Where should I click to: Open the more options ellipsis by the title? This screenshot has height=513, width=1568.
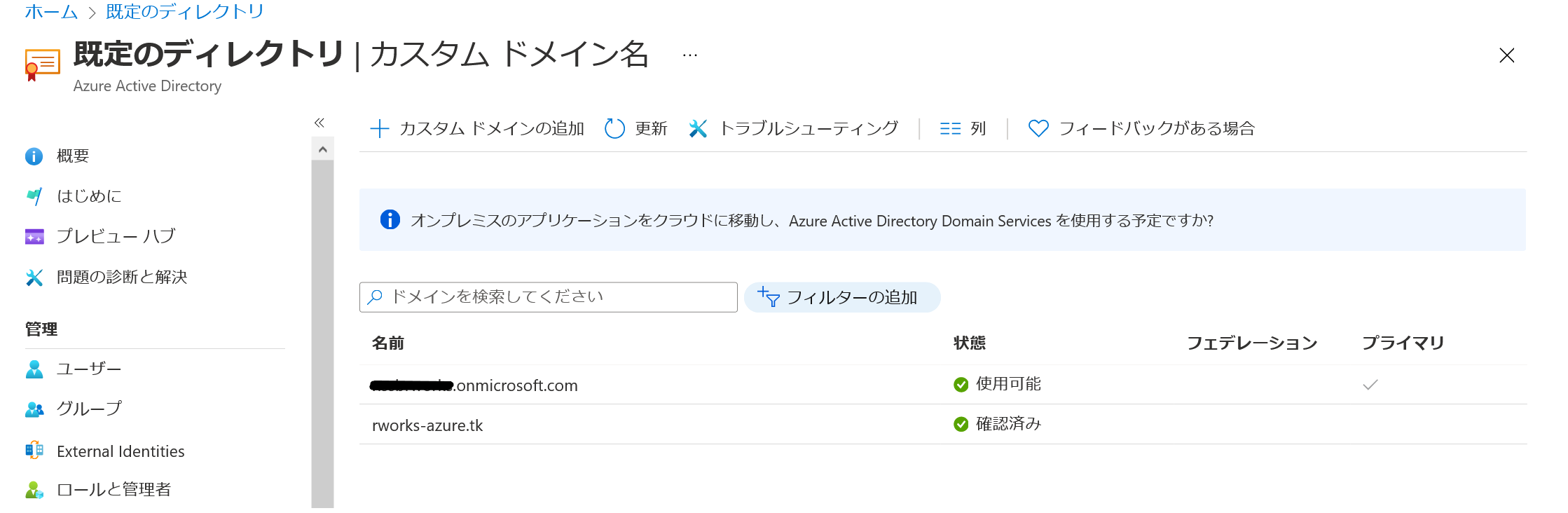tap(690, 55)
